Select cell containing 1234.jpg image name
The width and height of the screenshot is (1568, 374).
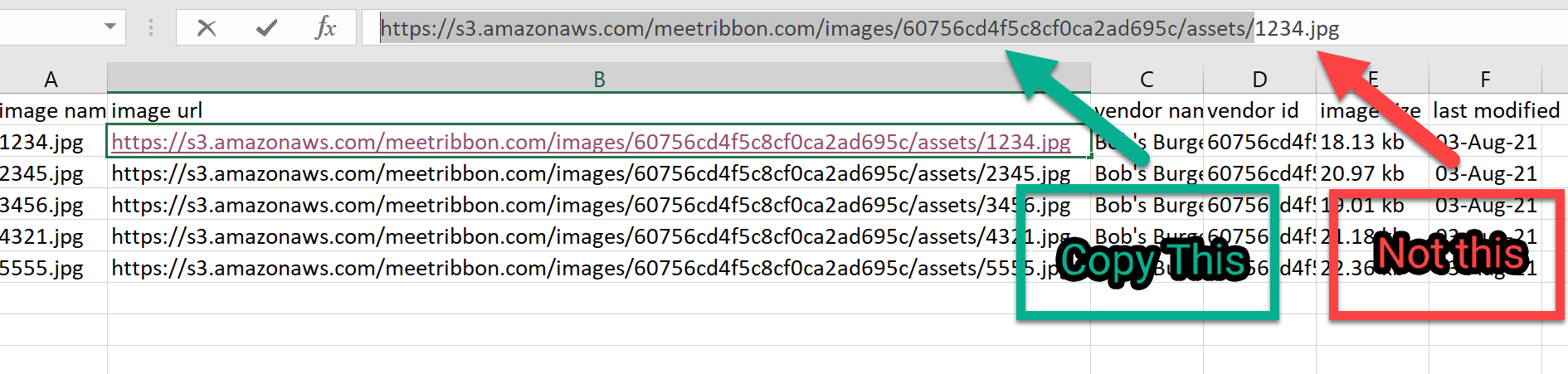43,142
